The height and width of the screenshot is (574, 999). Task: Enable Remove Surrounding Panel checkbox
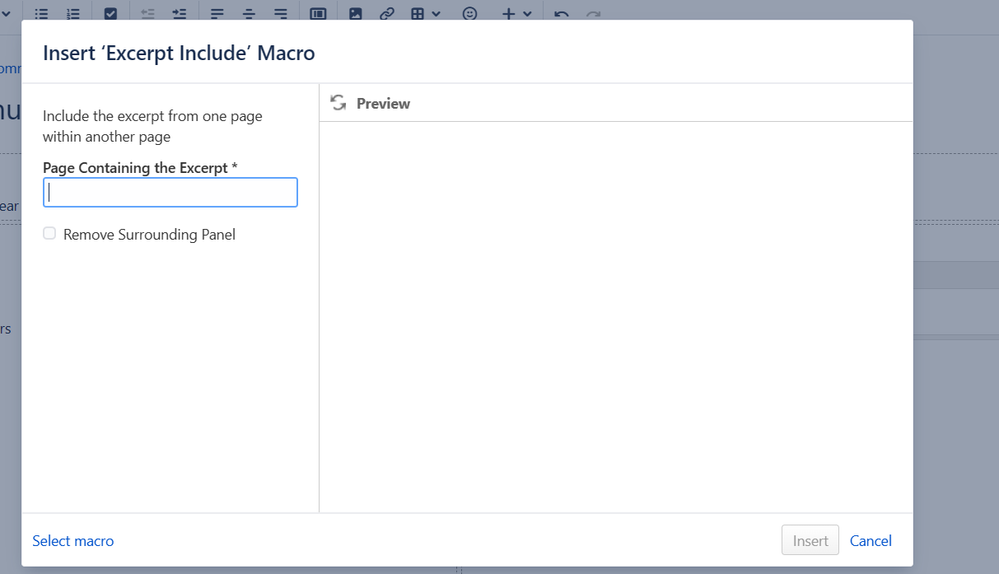point(49,233)
